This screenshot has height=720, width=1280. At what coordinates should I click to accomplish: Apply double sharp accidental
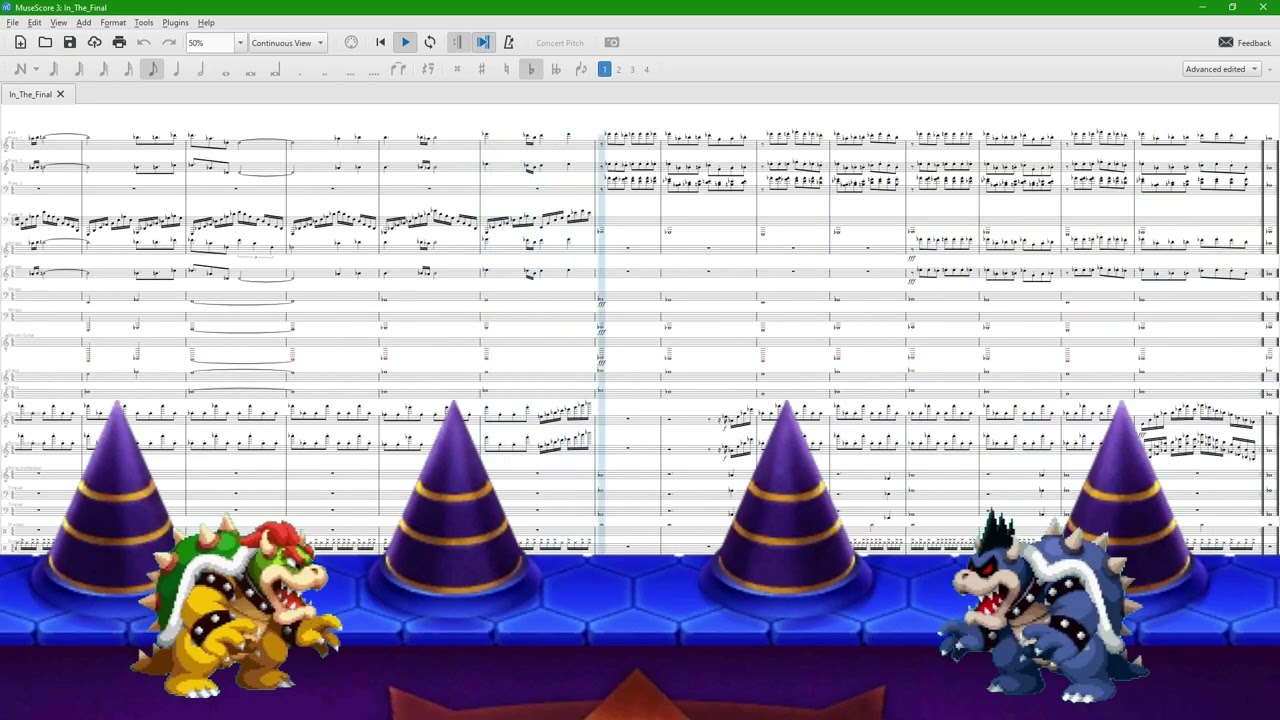click(457, 69)
